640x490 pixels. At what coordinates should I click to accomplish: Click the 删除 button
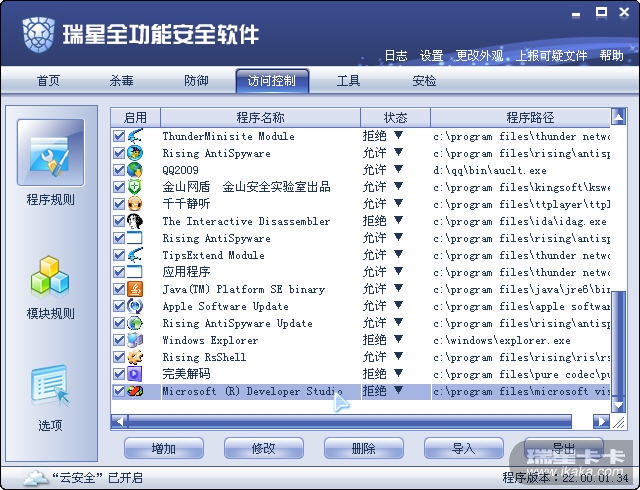click(x=364, y=448)
